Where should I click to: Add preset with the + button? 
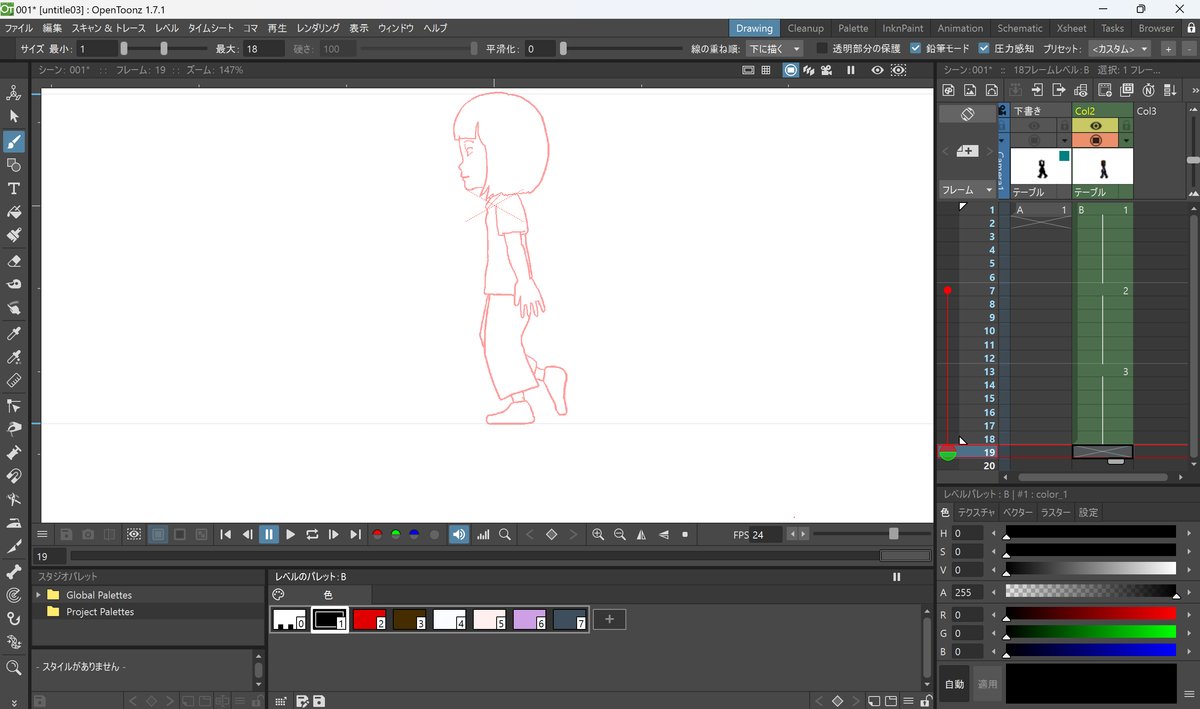tap(1167, 48)
